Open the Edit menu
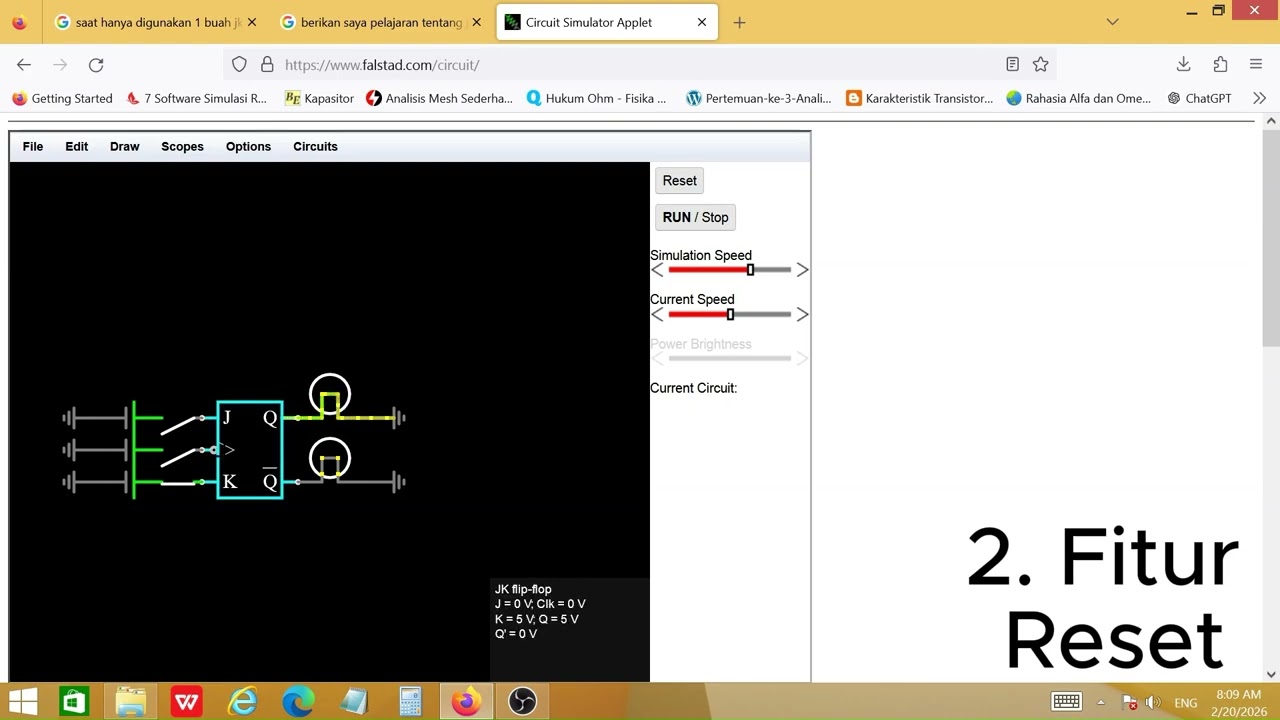Image resolution: width=1280 pixels, height=720 pixels. coord(77,146)
